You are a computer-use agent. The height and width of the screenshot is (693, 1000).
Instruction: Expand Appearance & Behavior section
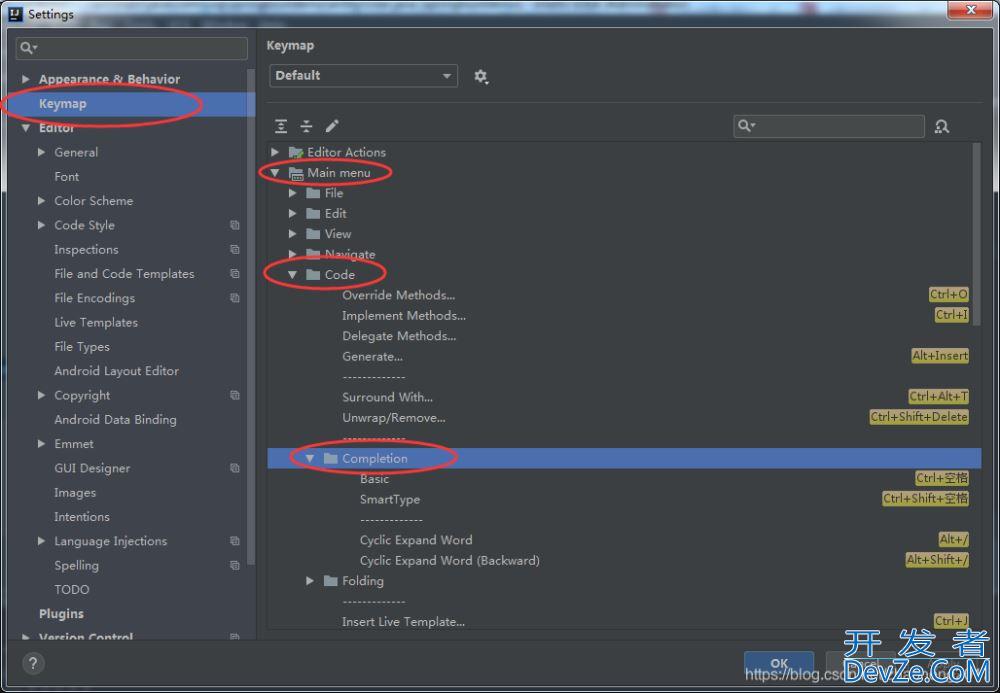[x=26, y=79]
